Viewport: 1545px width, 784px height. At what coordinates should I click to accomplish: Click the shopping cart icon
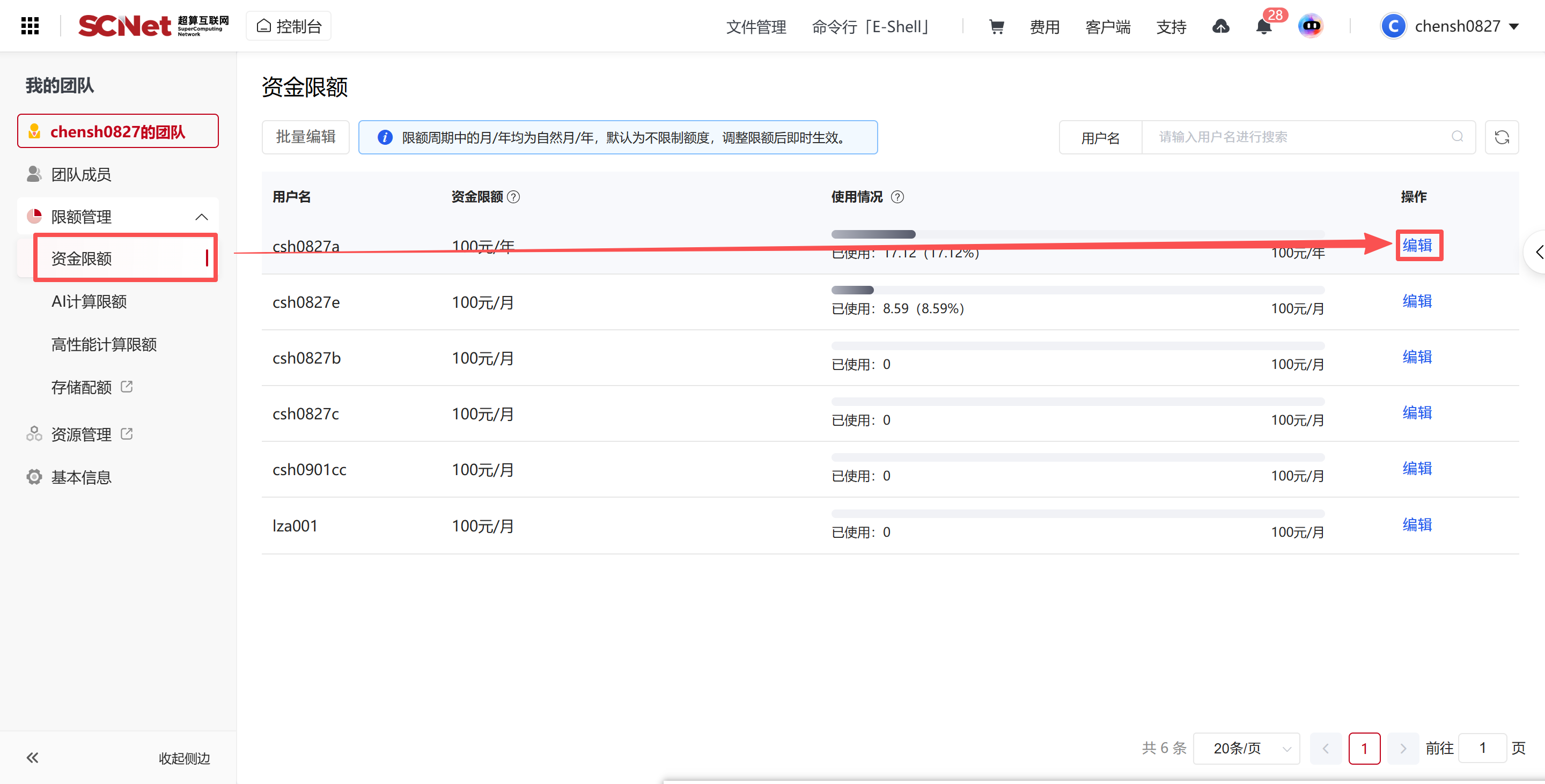click(x=996, y=26)
